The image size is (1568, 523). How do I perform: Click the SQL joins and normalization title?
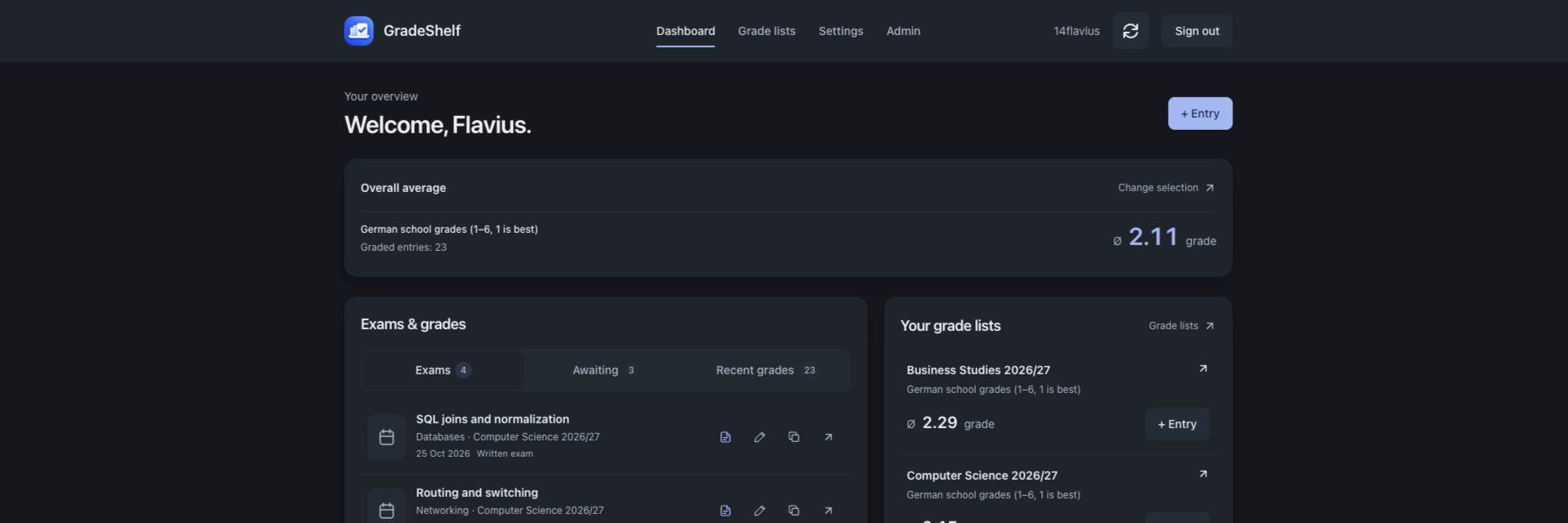(492, 419)
